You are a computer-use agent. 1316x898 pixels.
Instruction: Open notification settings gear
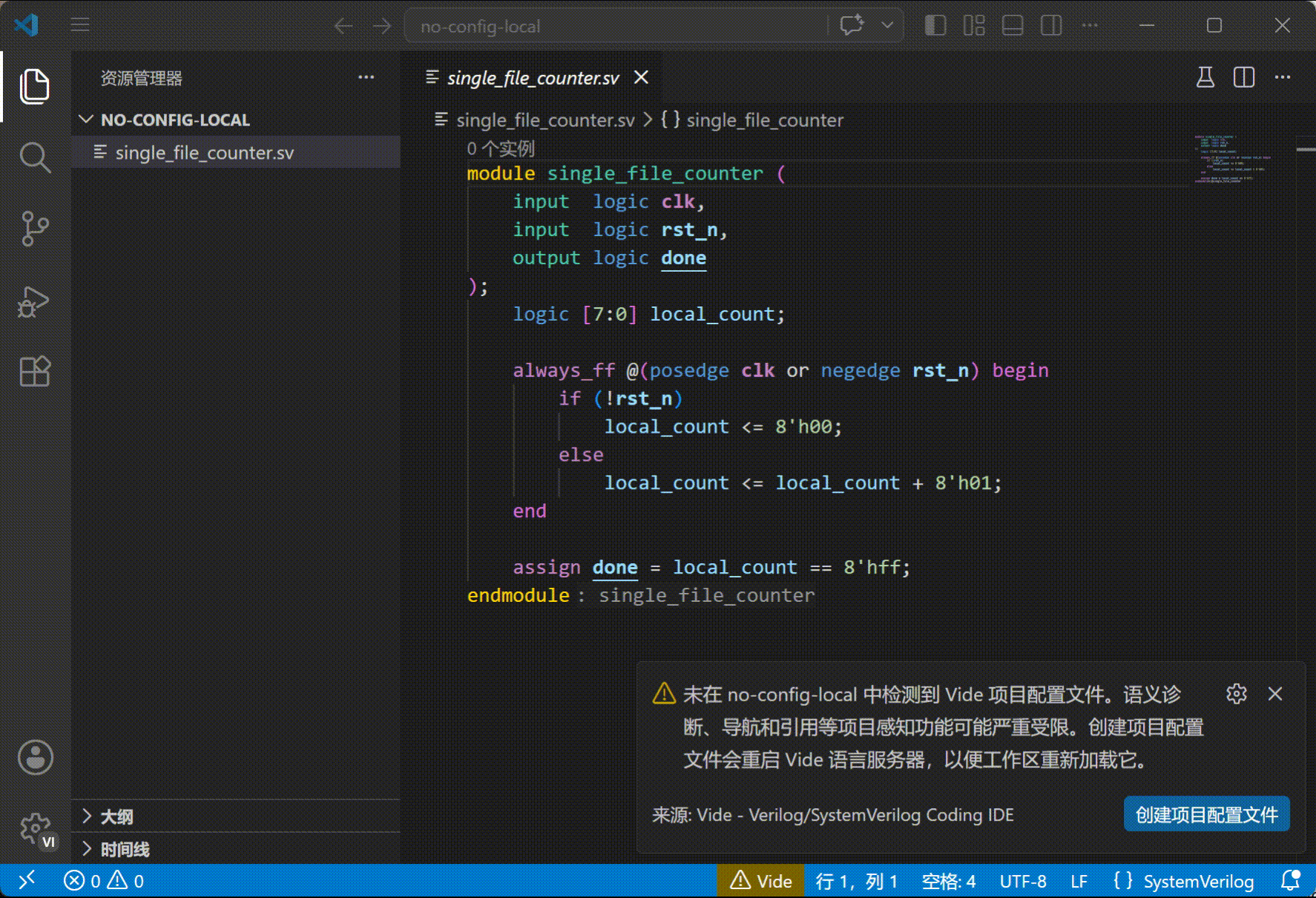1237,694
